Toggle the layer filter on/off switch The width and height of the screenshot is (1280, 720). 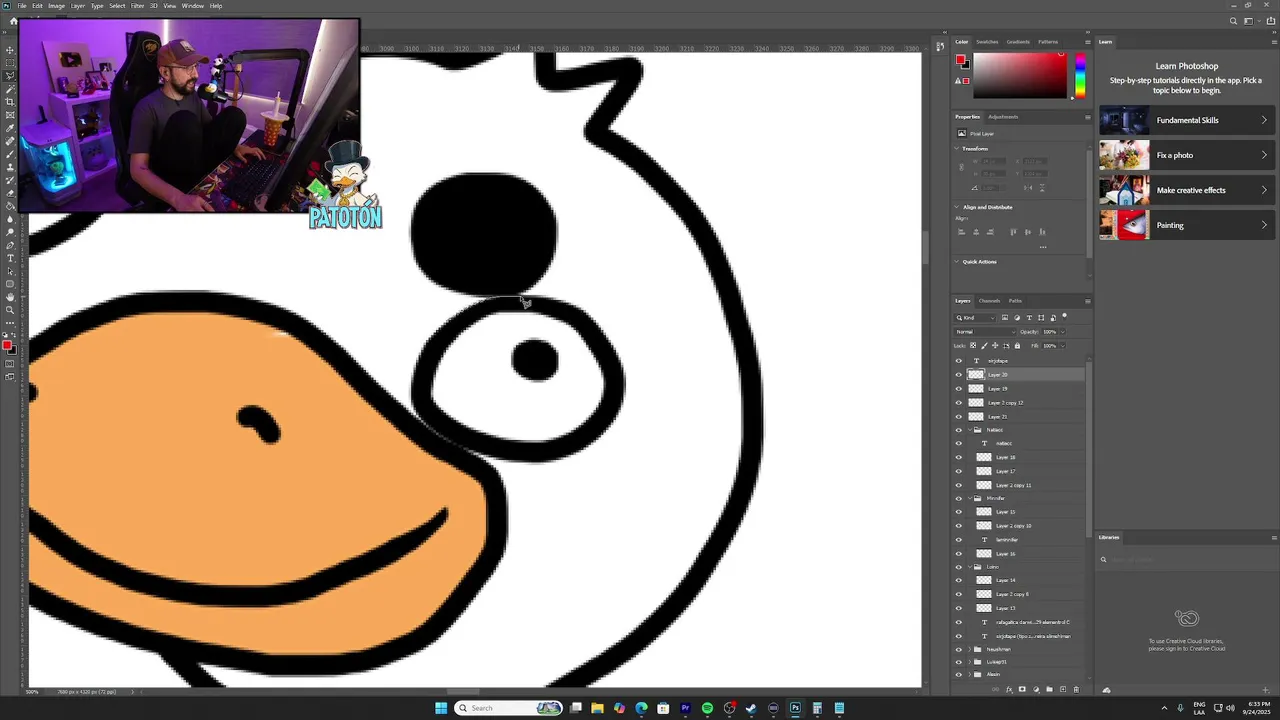pos(1064,317)
